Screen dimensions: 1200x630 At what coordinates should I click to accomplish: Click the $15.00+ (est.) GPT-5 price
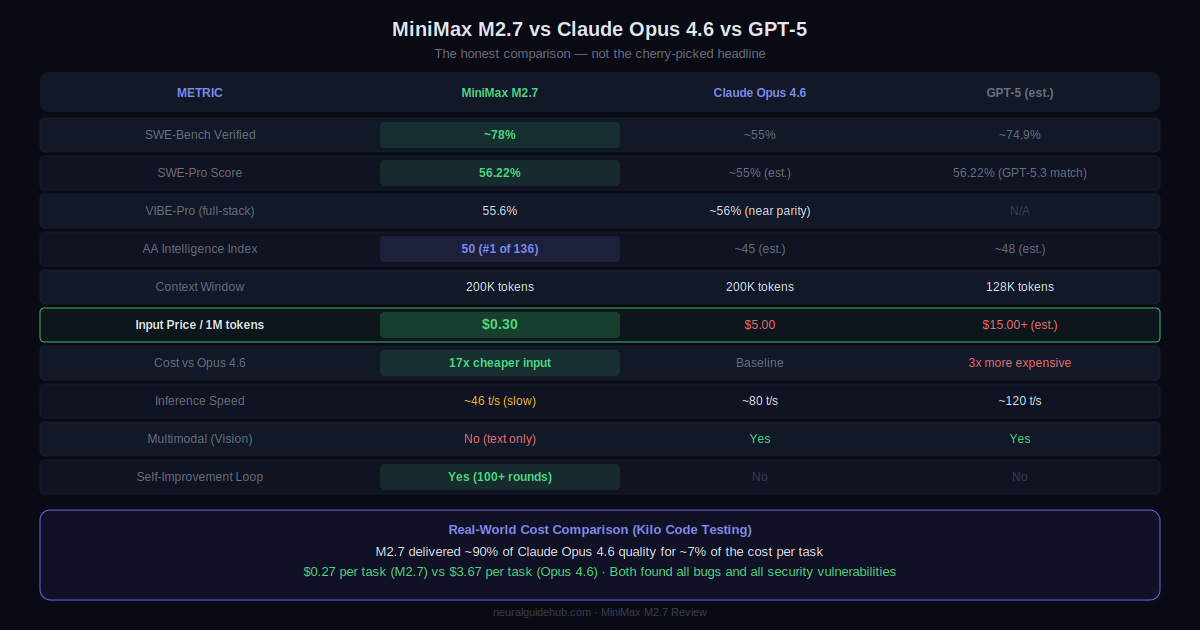pos(1019,325)
